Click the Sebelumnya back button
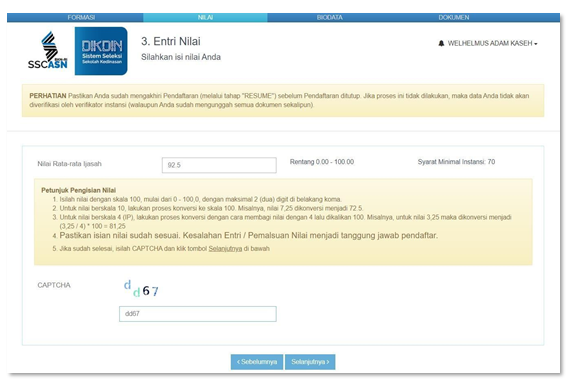 tap(257, 362)
